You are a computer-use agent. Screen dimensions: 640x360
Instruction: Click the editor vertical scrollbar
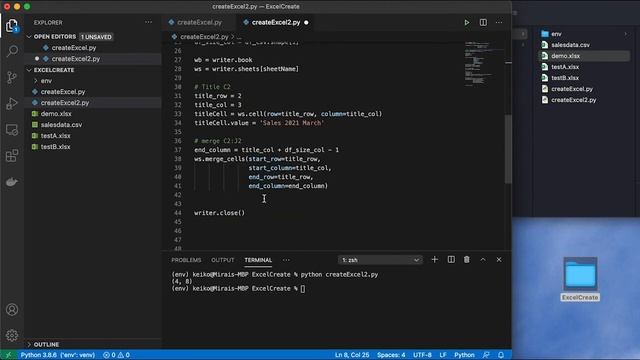508,149
